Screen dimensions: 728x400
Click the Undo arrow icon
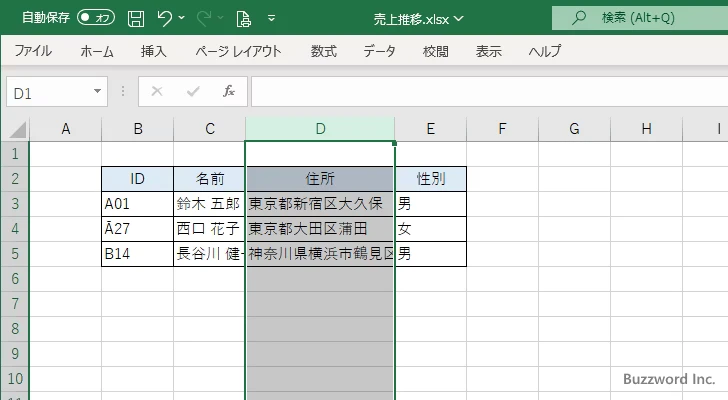[165, 18]
